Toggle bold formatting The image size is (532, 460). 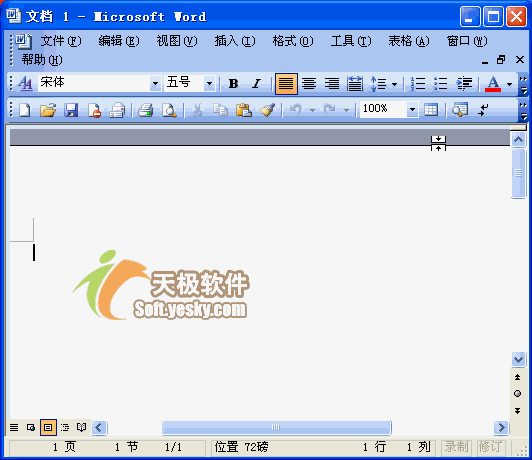coord(233,83)
